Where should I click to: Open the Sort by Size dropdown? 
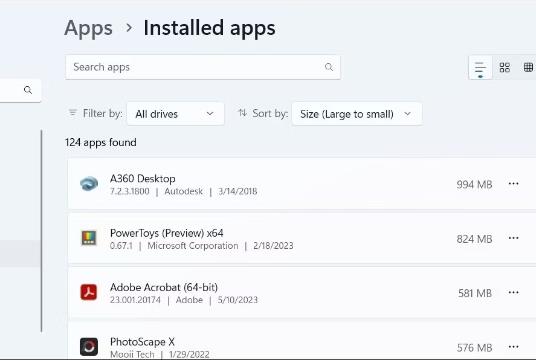coord(357,114)
